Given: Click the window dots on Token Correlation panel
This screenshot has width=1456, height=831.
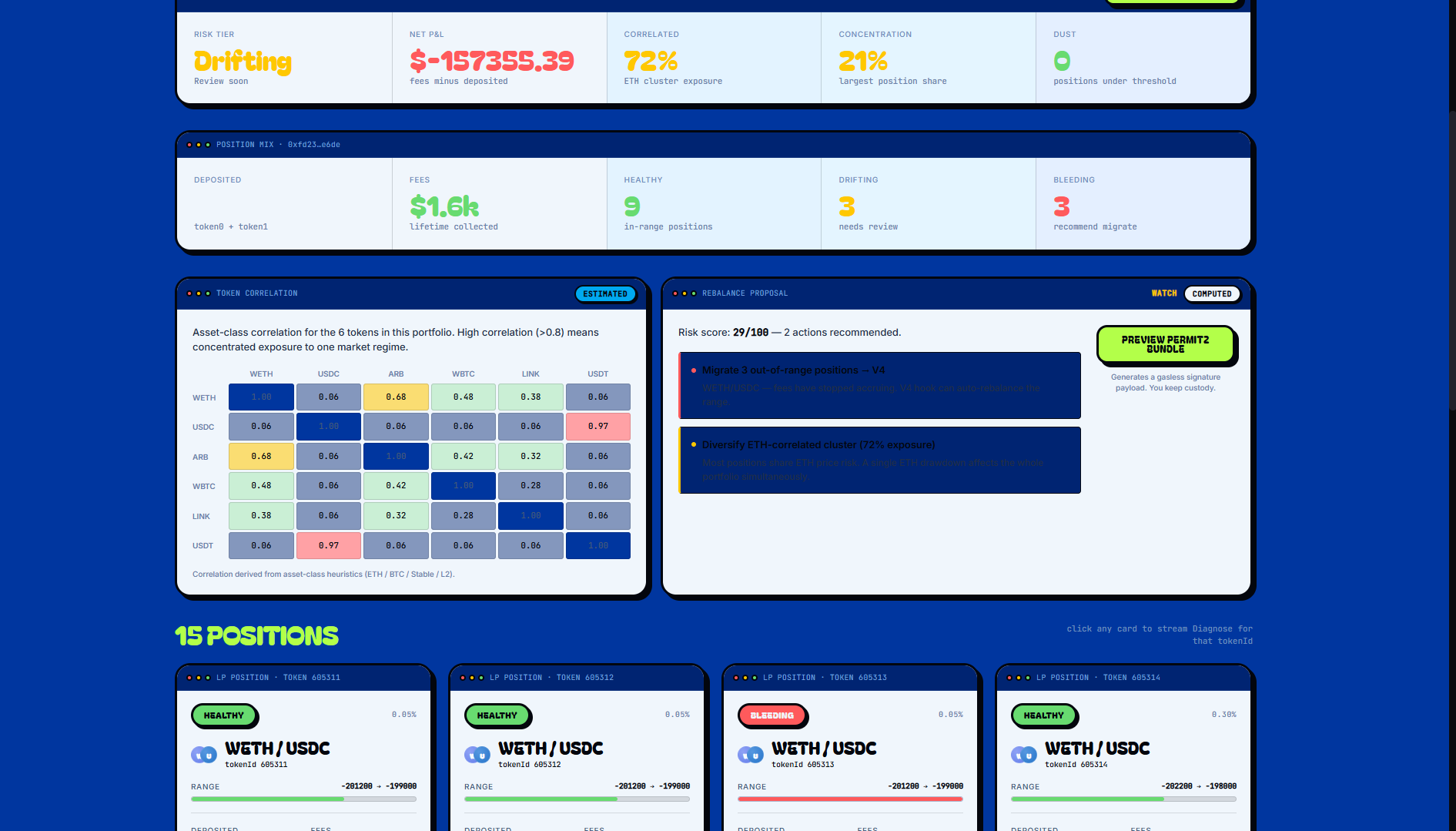Looking at the screenshot, I should tap(199, 293).
